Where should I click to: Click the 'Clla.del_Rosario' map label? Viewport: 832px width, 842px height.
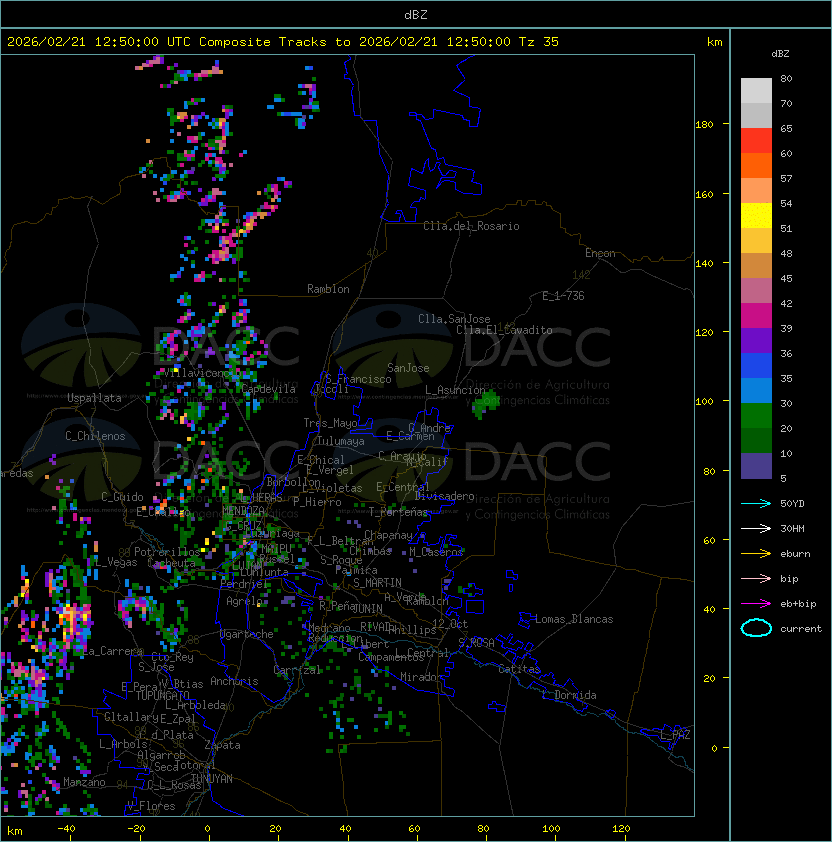471,226
